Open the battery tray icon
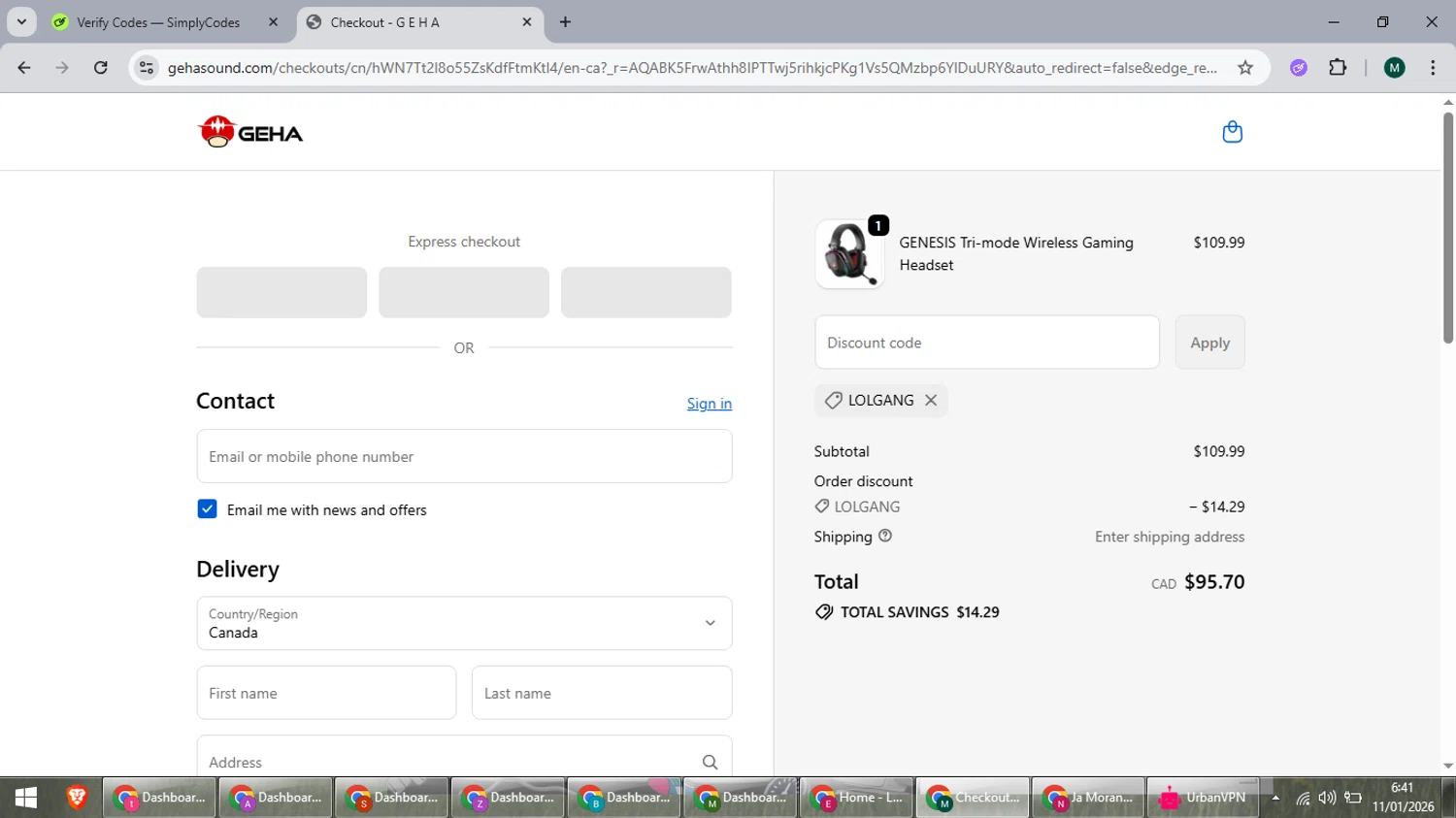1456x818 pixels. (1353, 799)
